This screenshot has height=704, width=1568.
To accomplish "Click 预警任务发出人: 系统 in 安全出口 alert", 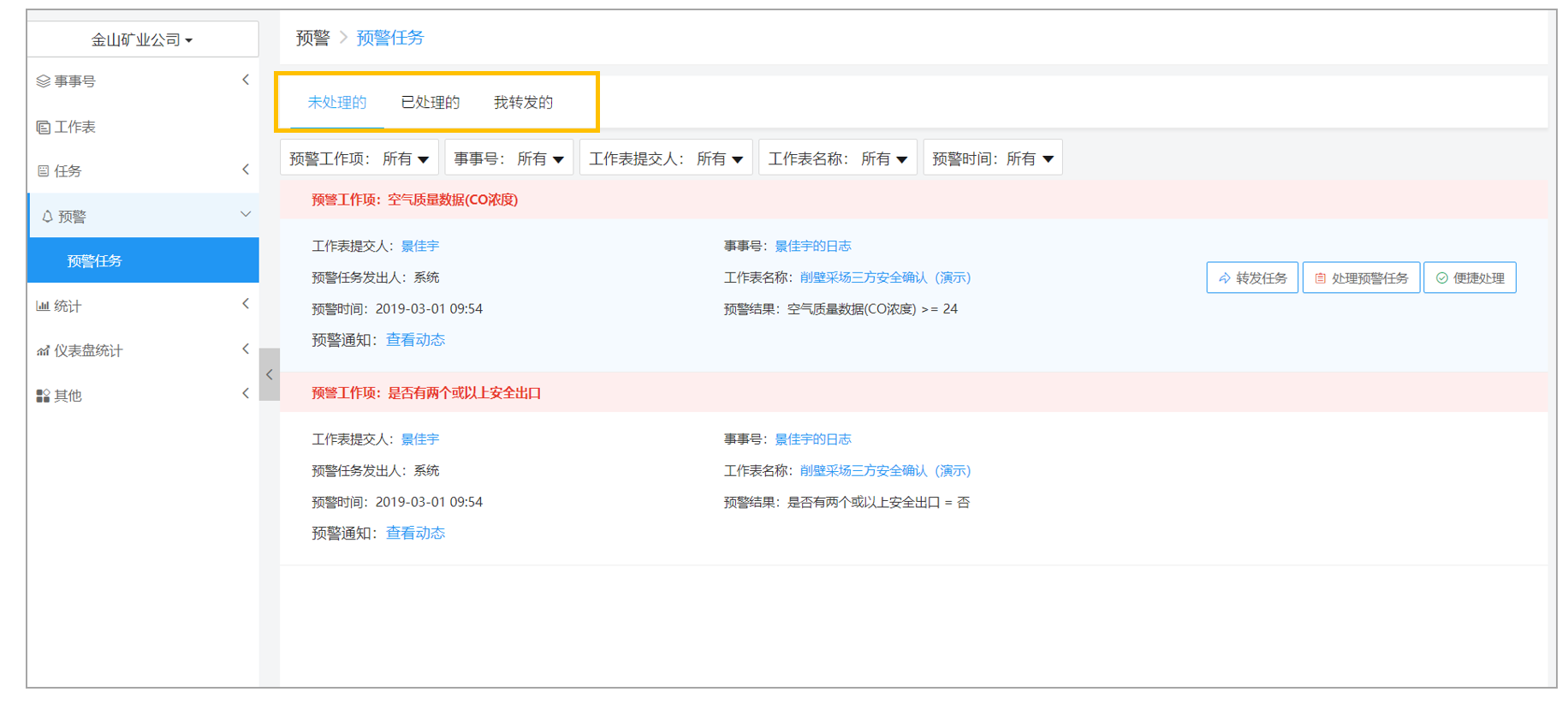I will [376, 471].
